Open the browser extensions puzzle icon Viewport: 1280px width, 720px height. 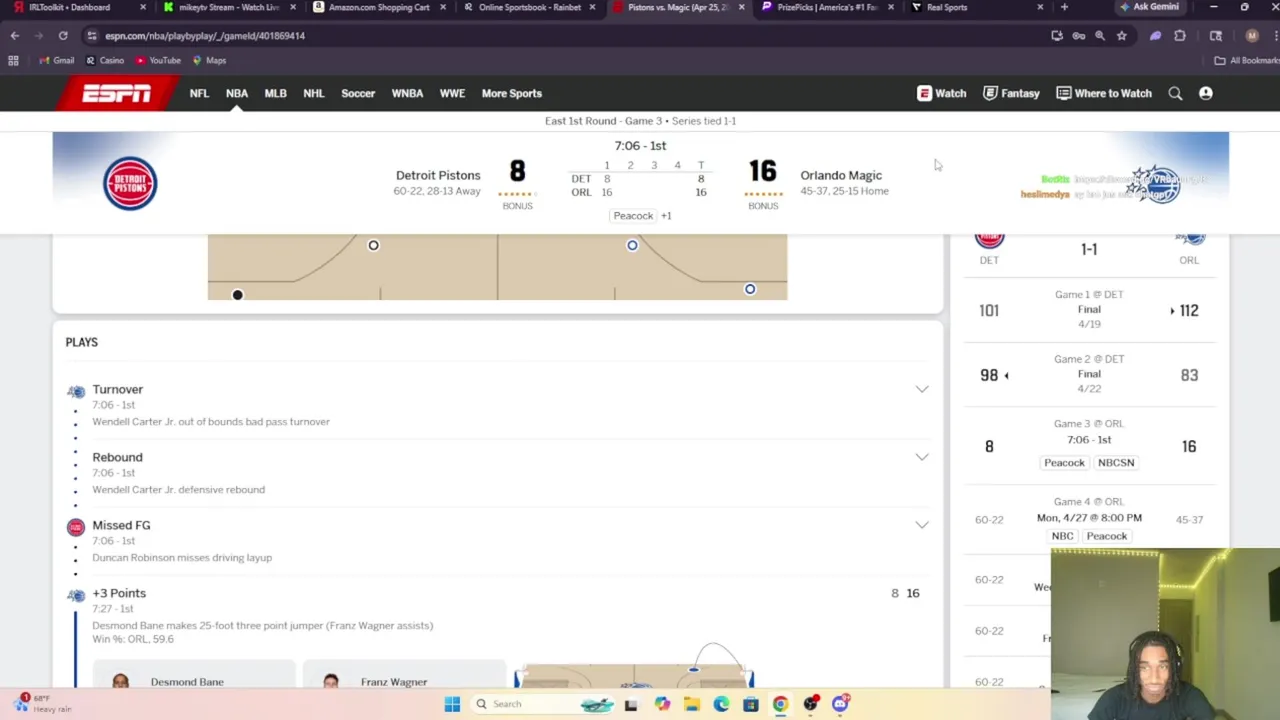pos(1180,35)
